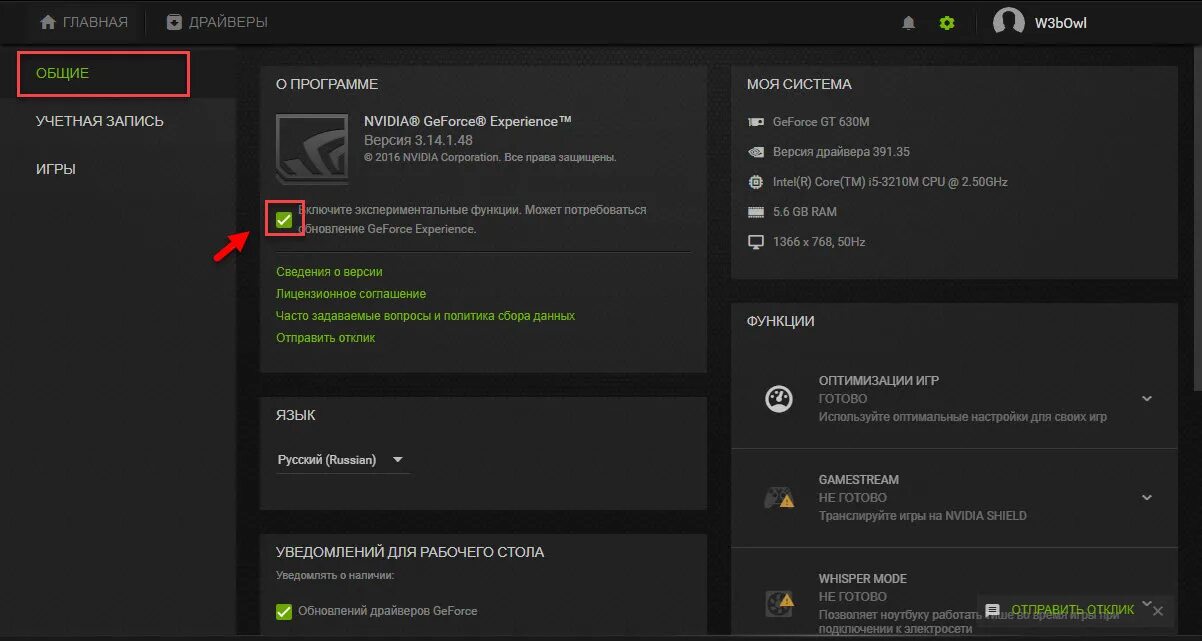The image size is (1202, 641).
Task: Open the W3bOwl account name
Action: [1061, 23]
